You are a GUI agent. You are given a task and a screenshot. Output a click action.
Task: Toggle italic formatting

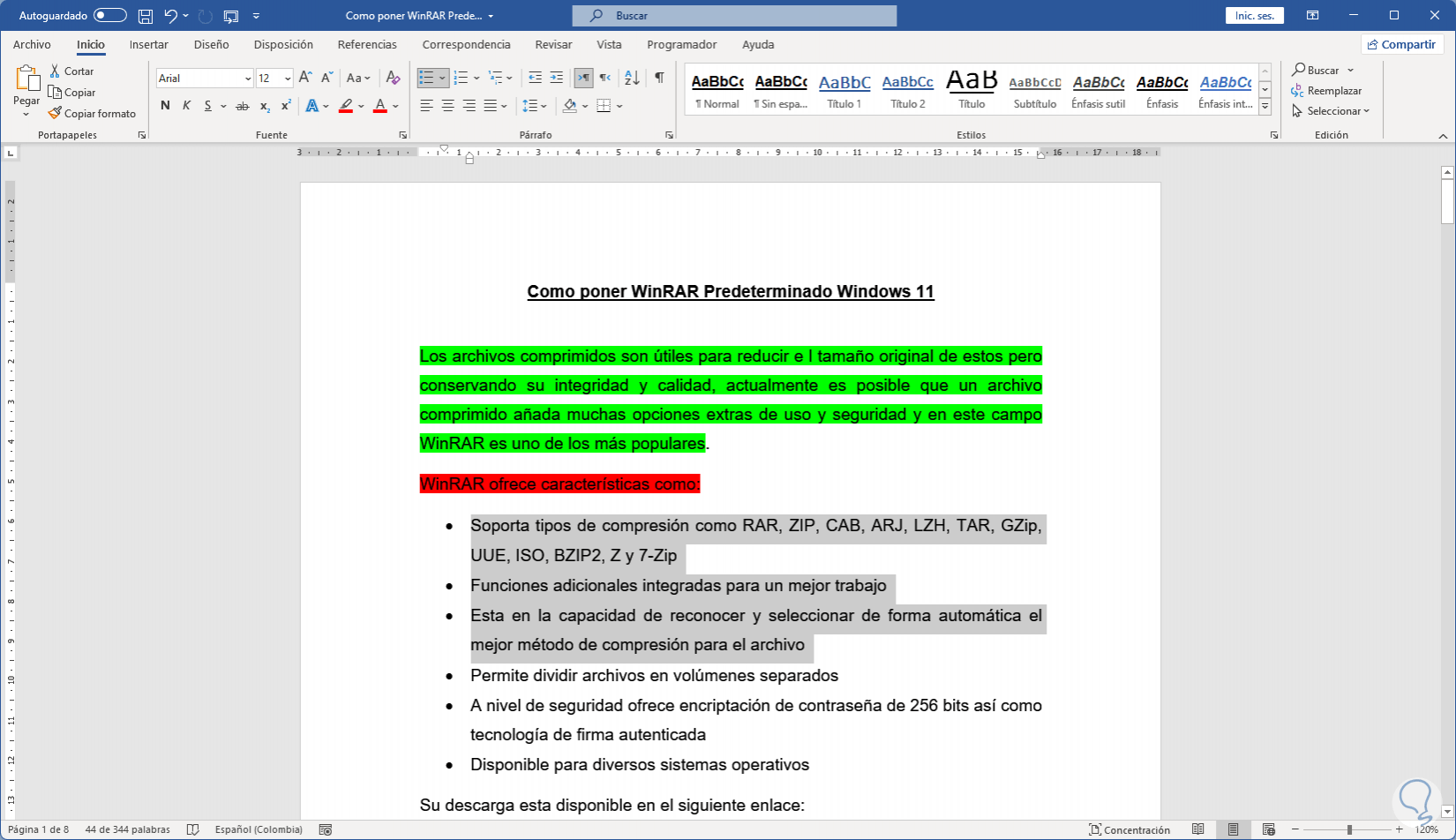pyautogui.click(x=186, y=106)
